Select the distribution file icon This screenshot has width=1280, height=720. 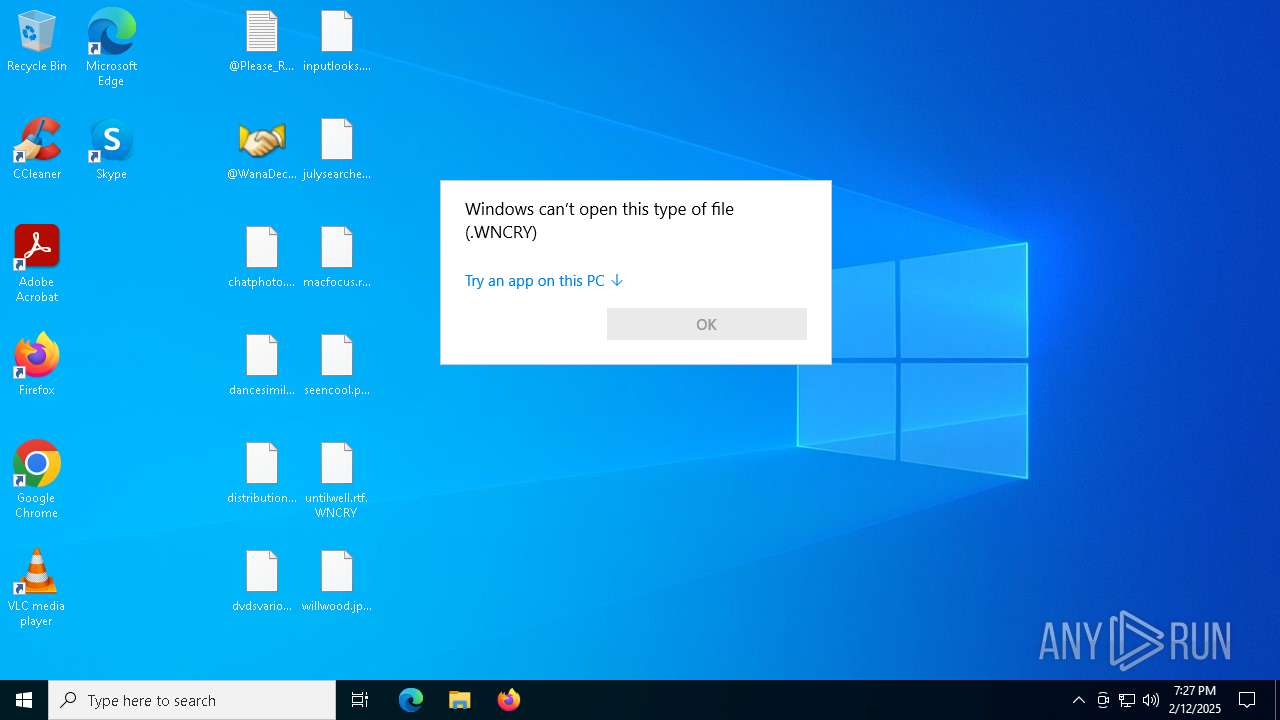click(262, 473)
